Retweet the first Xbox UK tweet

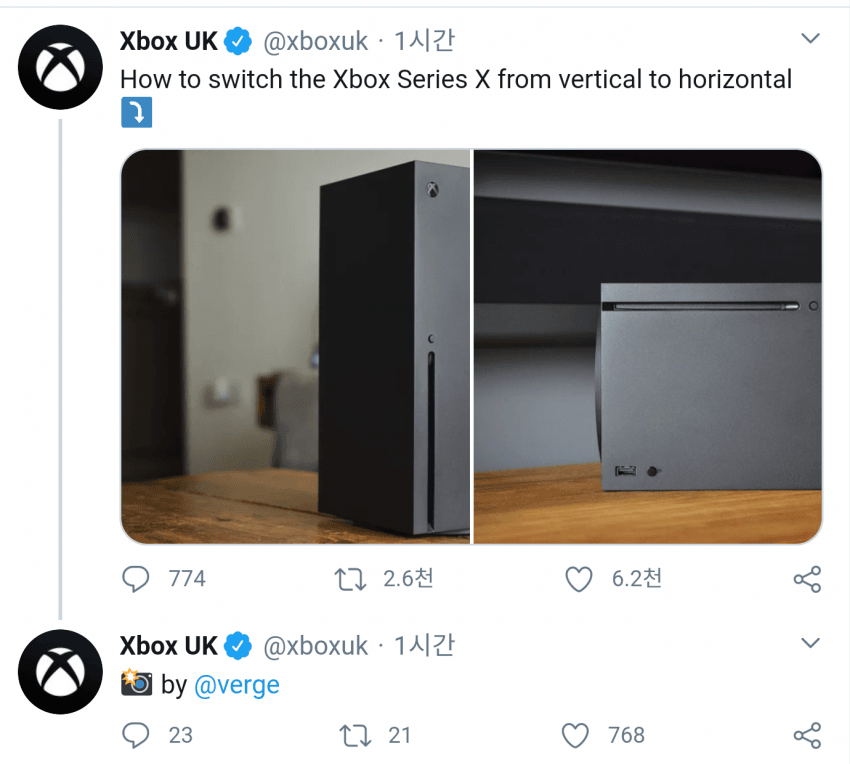click(350, 578)
